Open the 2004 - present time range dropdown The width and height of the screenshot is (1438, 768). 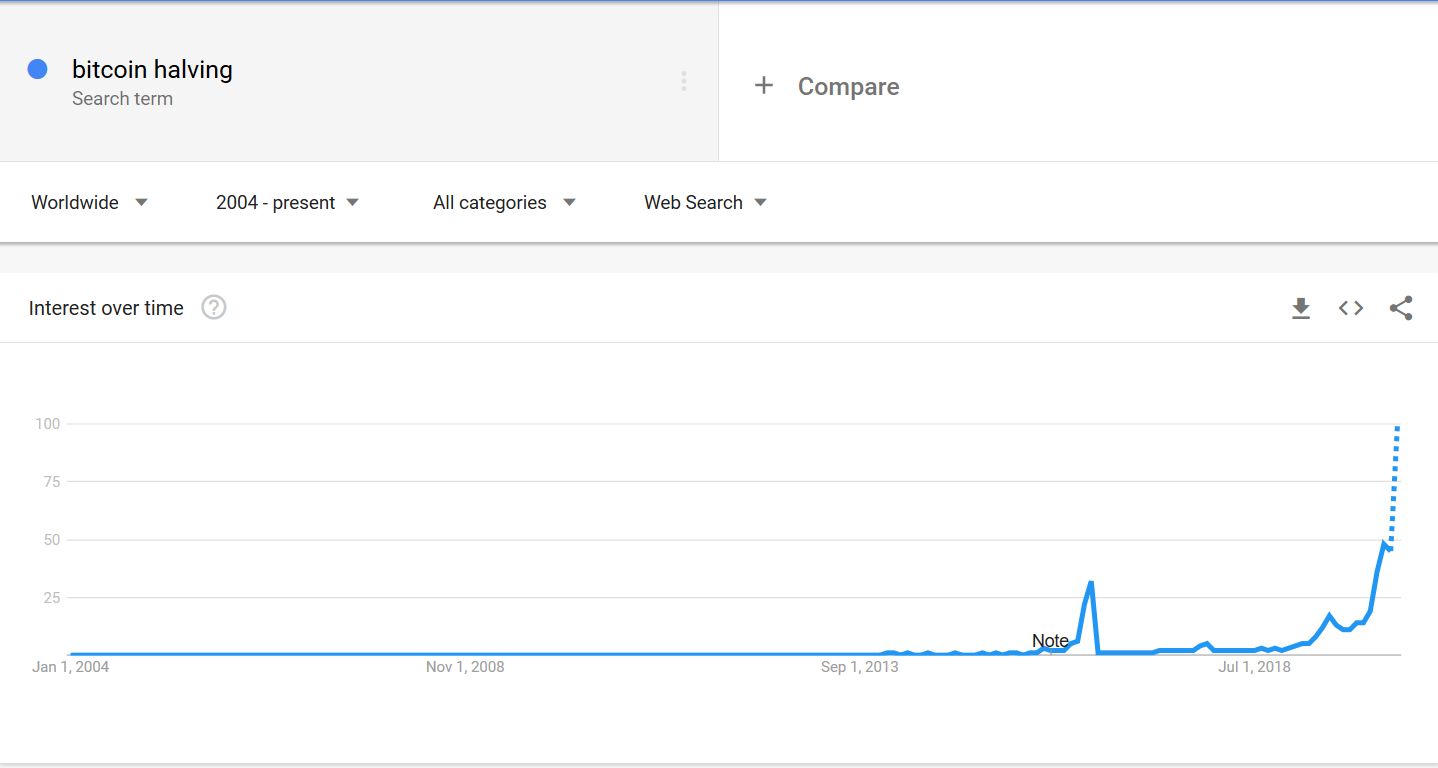[x=287, y=202]
